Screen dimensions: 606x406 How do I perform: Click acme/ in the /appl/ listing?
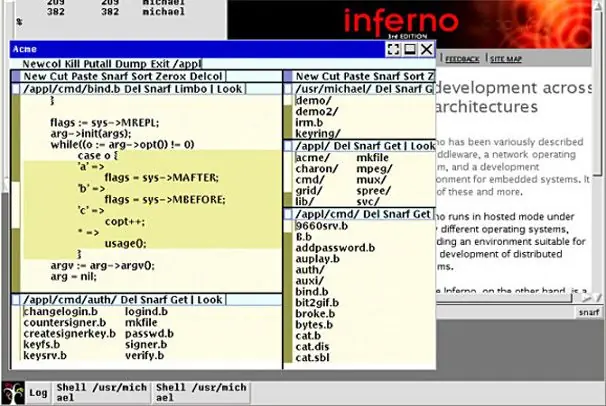[313, 158]
